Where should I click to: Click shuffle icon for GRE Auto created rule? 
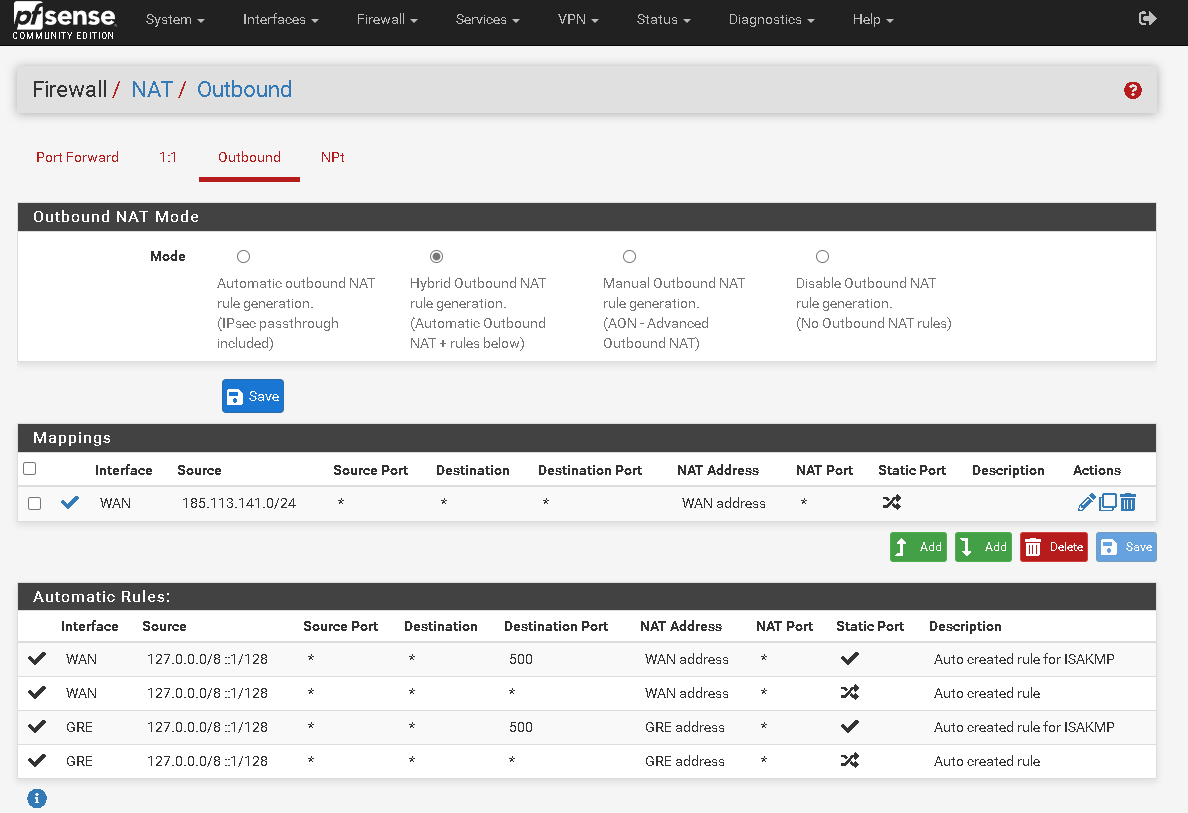click(x=850, y=761)
